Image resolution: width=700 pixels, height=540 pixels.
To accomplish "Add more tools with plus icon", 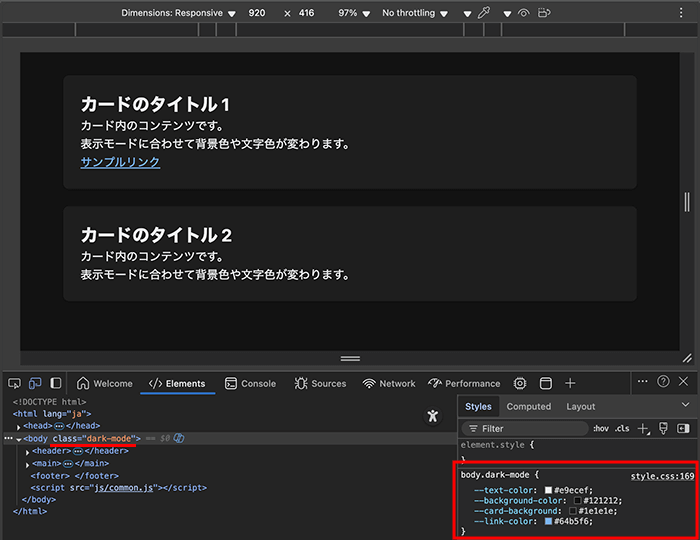I will (x=570, y=383).
